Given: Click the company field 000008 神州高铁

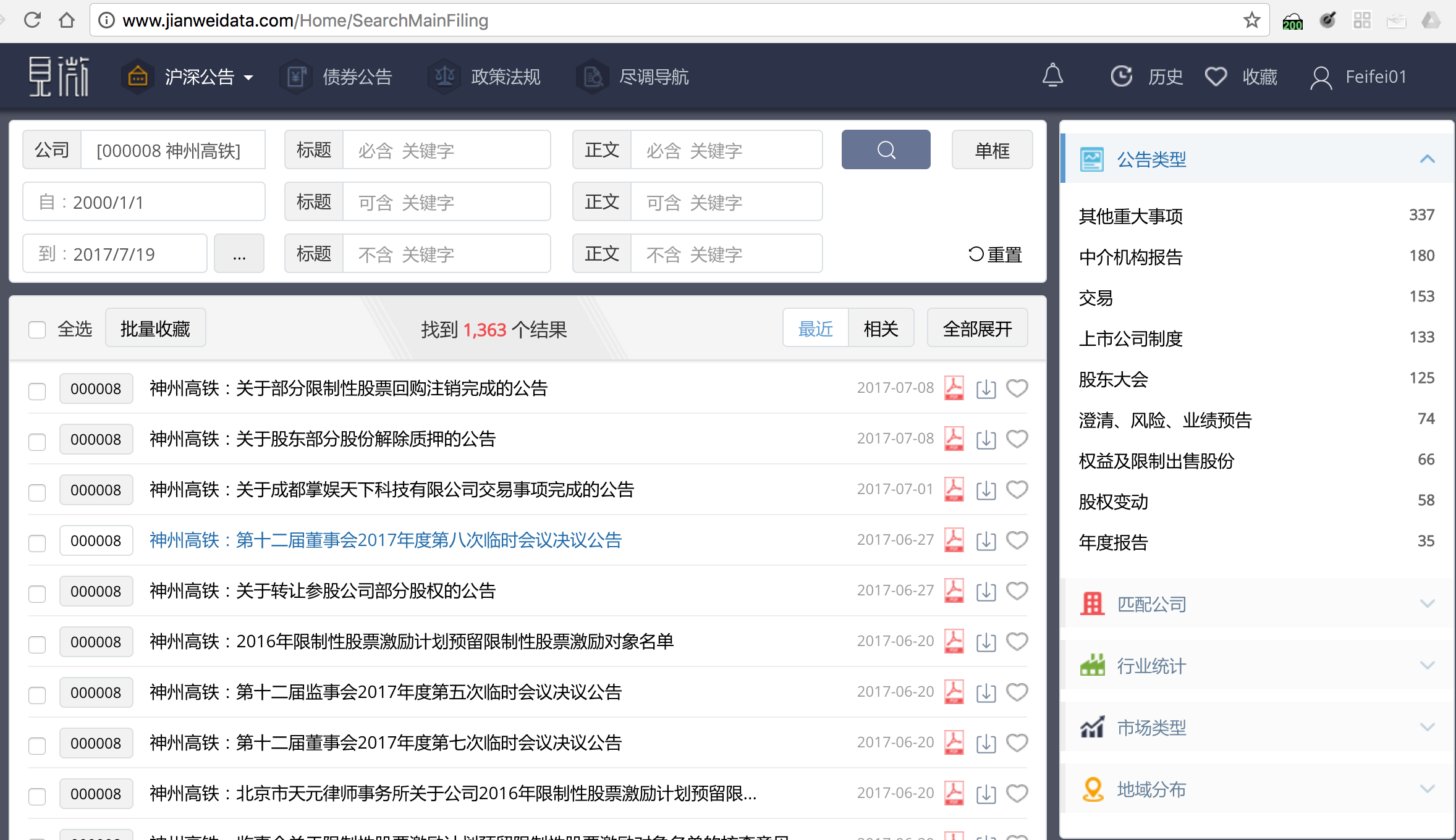Looking at the screenshot, I should point(173,149).
